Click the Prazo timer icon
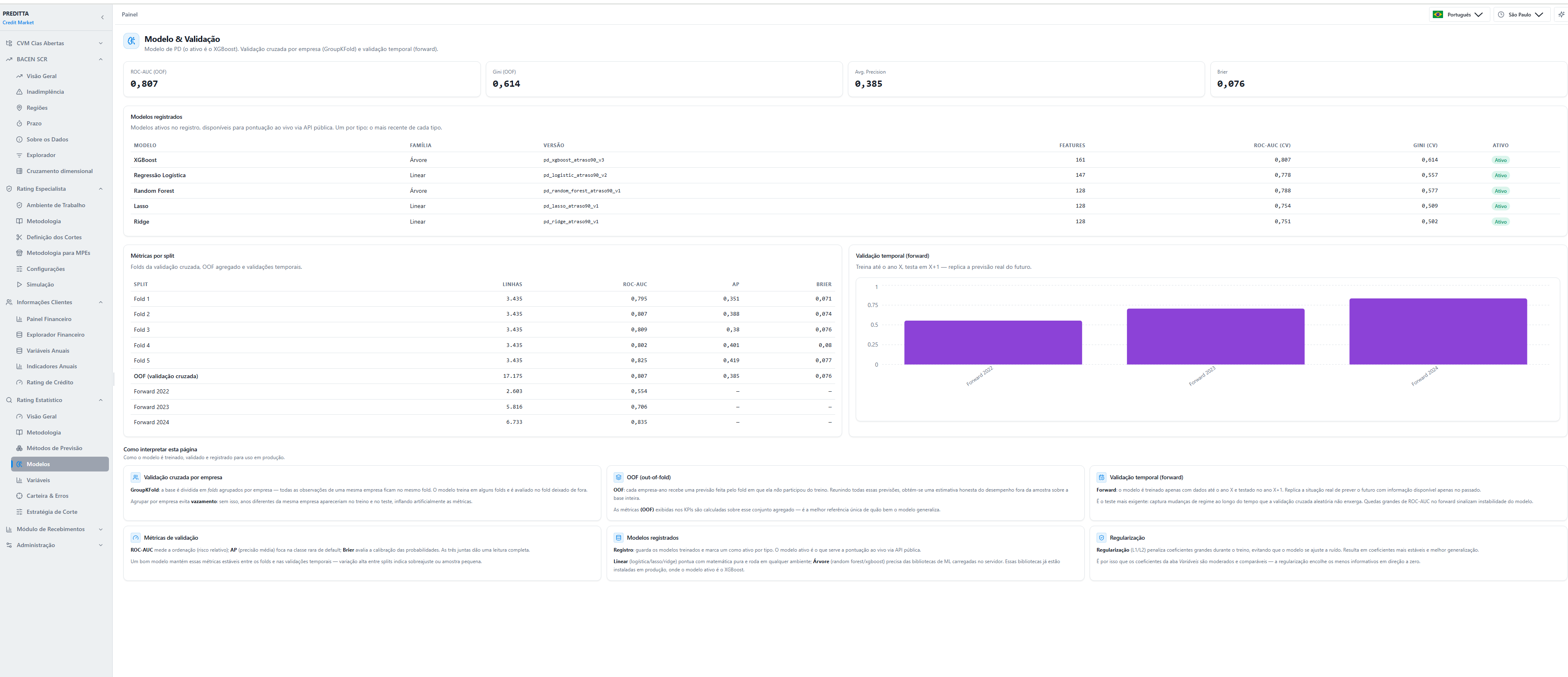The width and height of the screenshot is (1568, 677). (19, 124)
